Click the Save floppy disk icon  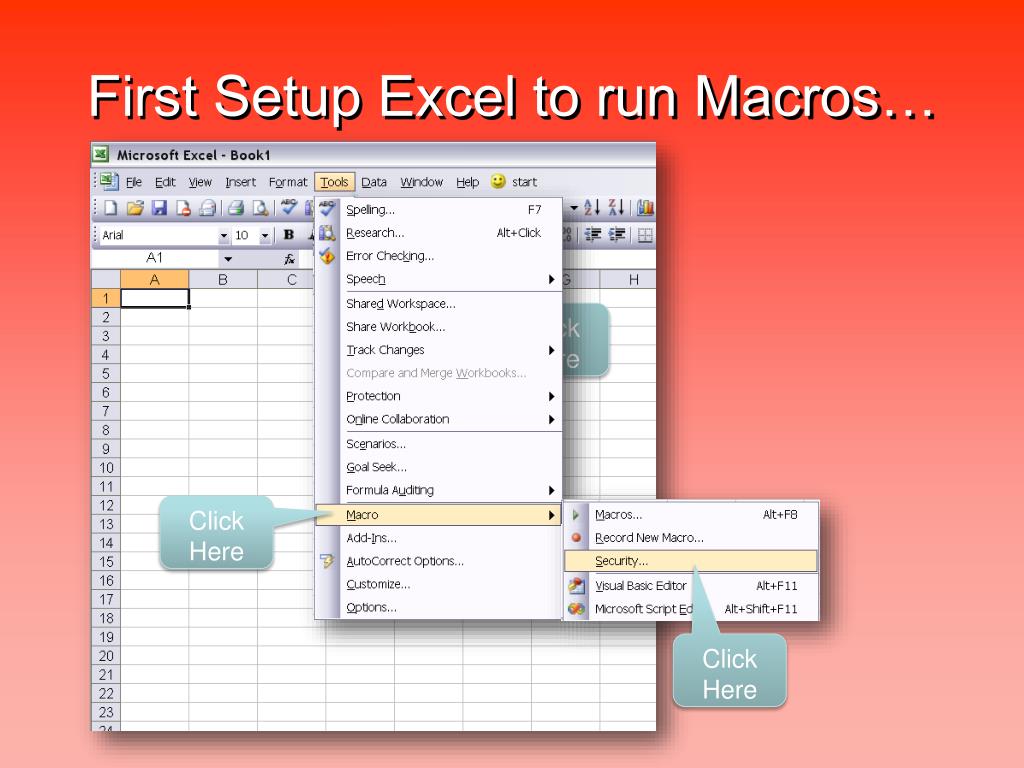[159, 208]
